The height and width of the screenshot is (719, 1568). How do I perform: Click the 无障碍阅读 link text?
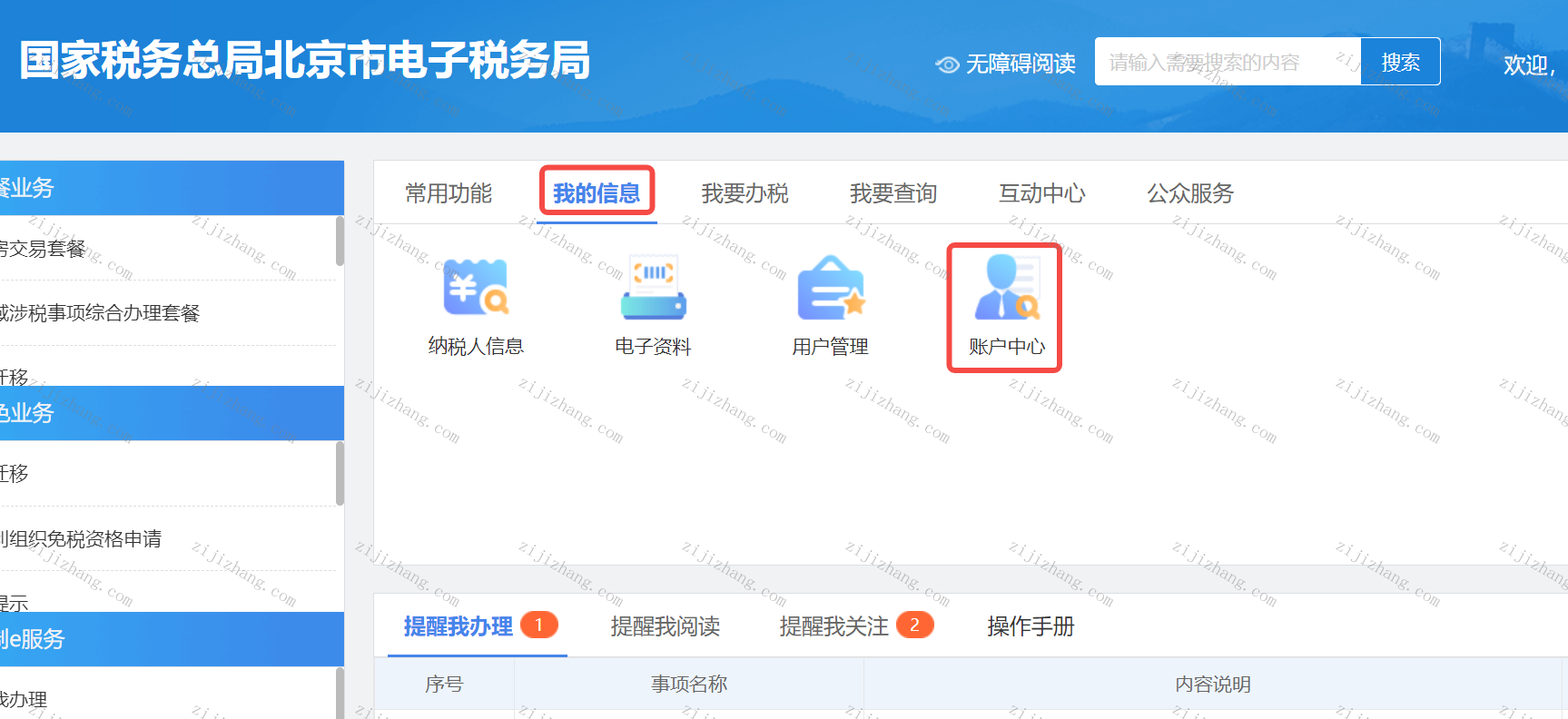pyautogui.click(x=1021, y=64)
